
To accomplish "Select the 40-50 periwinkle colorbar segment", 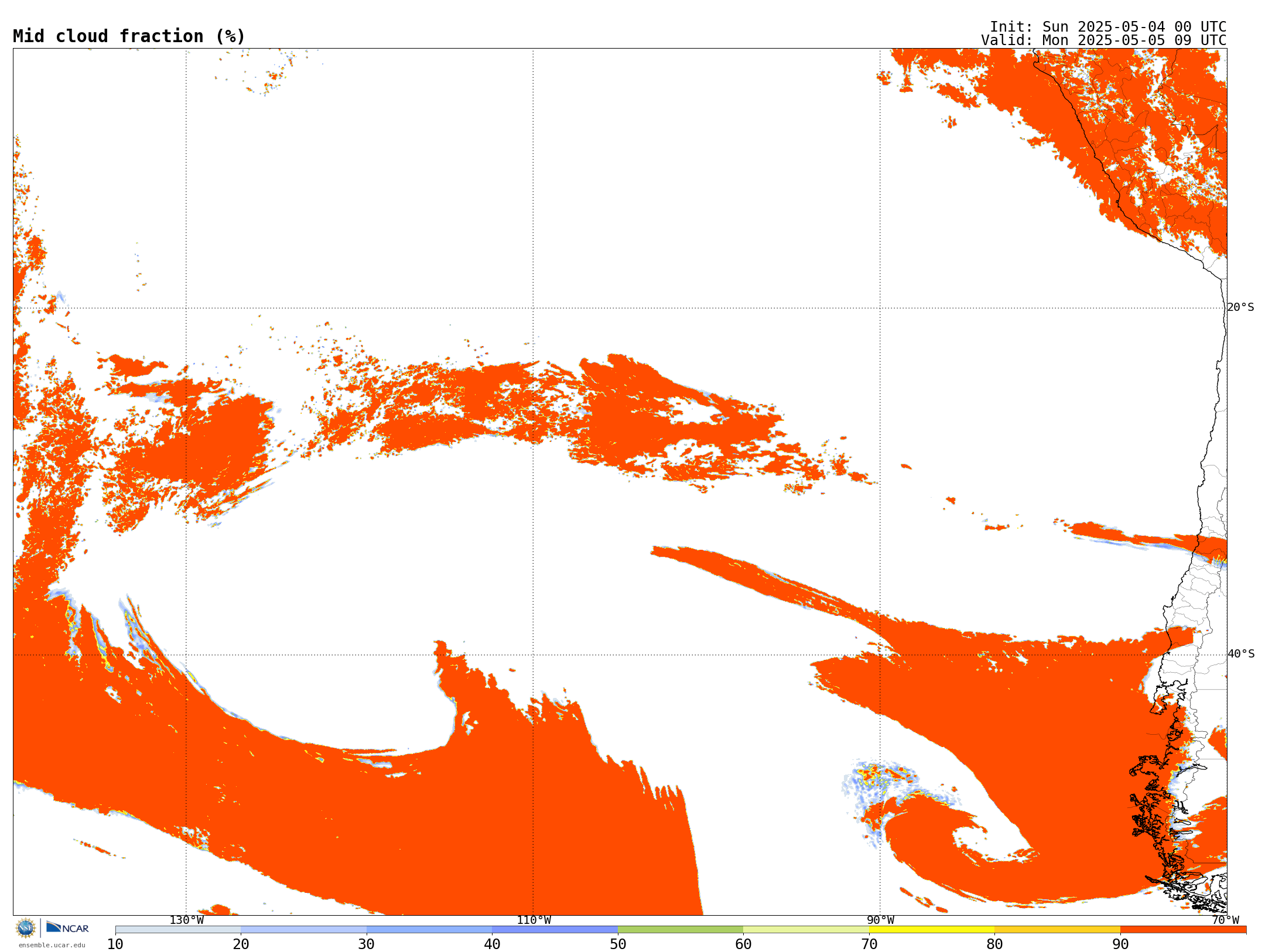I will coord(555,930).
